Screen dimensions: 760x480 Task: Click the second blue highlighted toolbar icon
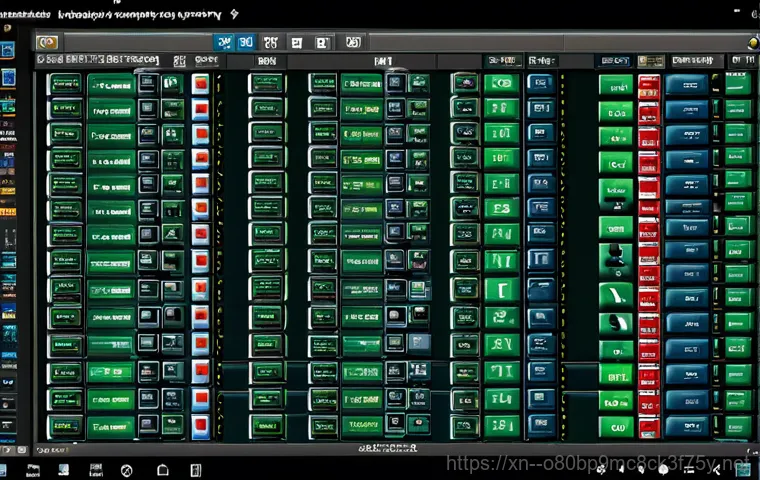[245, 42]
